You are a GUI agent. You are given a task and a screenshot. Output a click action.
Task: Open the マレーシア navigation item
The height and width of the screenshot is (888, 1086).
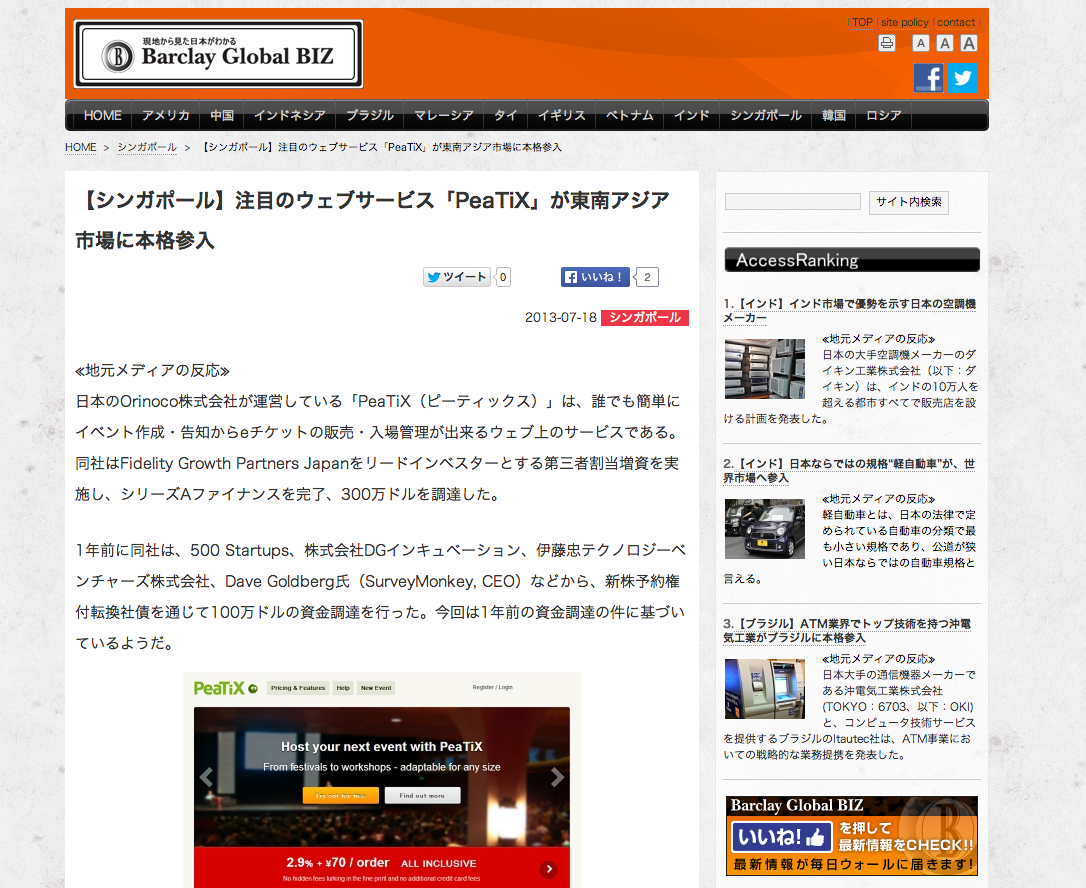tap(444, 115)
